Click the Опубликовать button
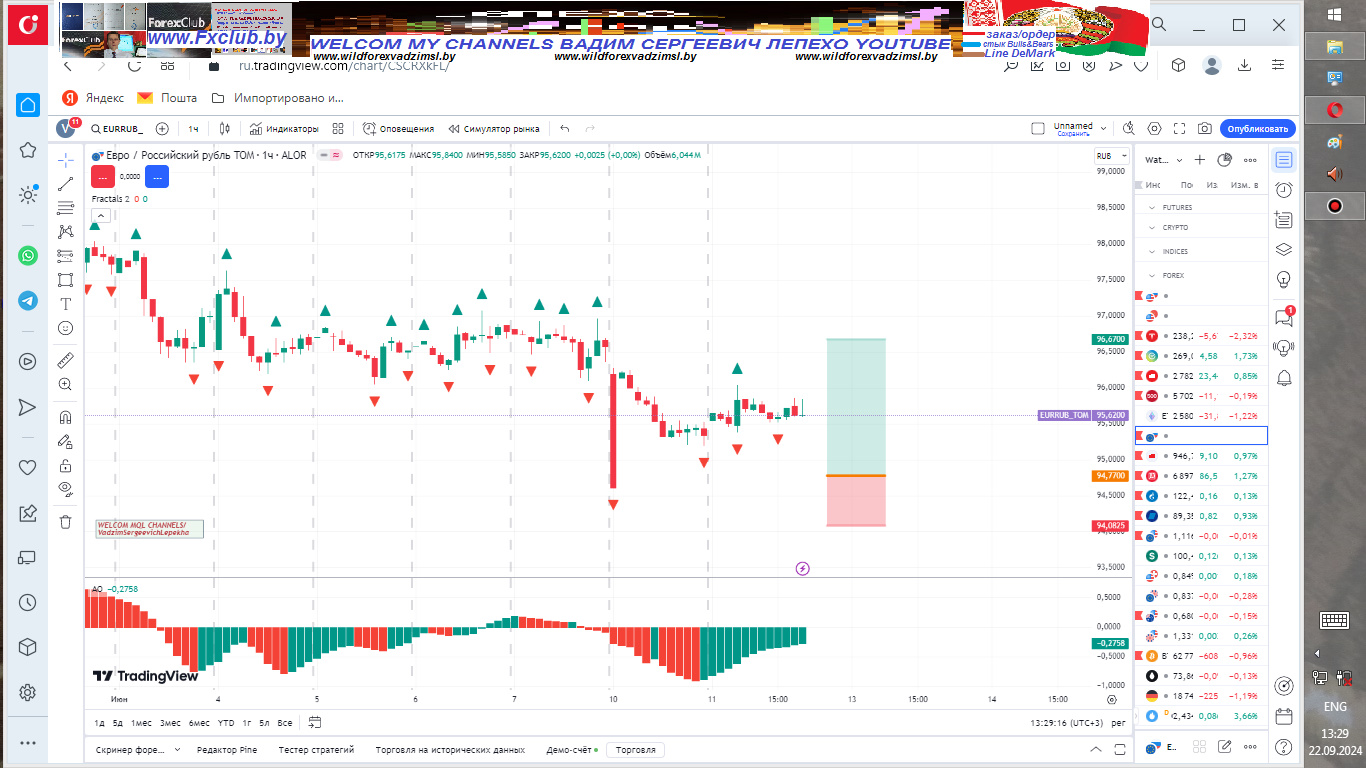This screenshot has width=1366, height=768. [1258, 129]
